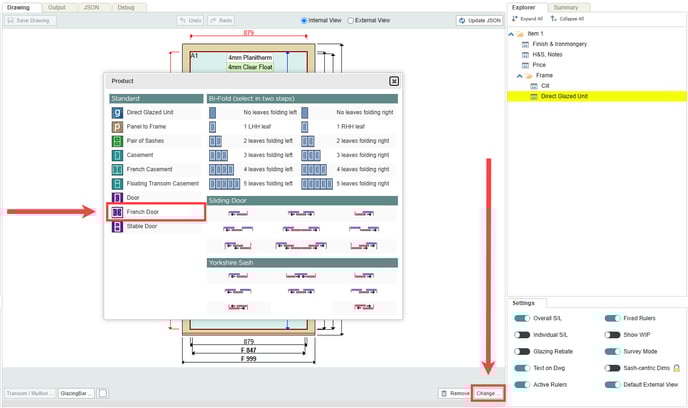Close the Product dialog
Image resolution: width=688 pixels, height=408 pixels.
(394, 81)
